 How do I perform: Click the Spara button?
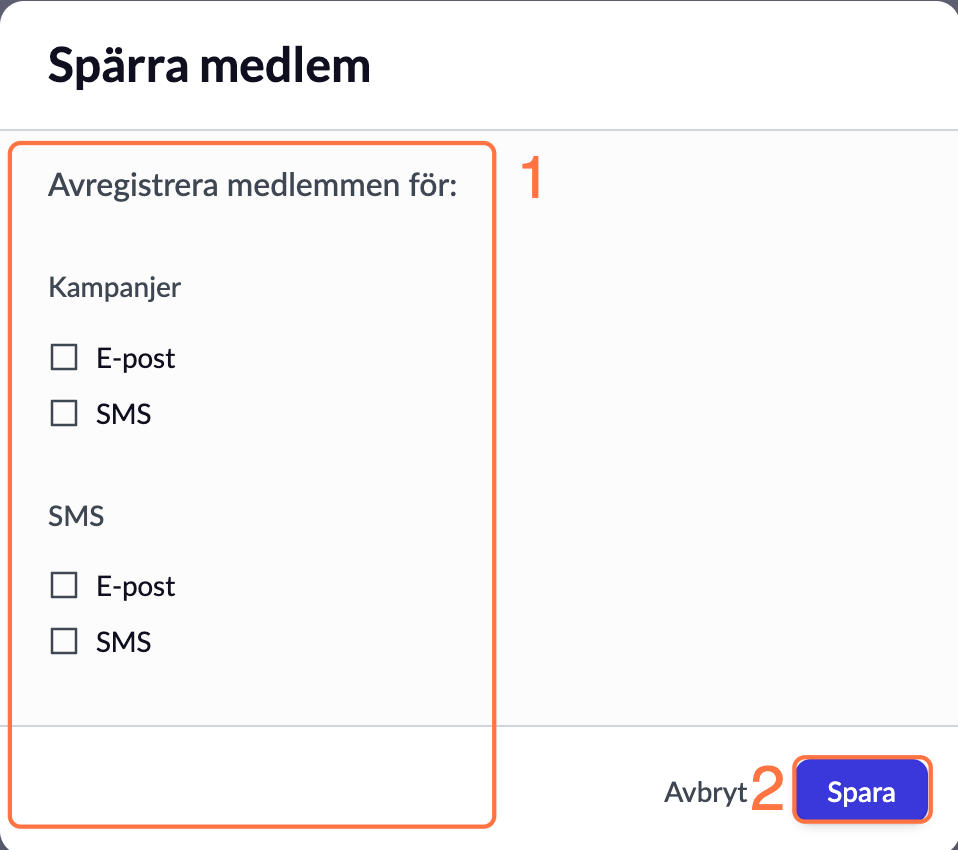pyautogui.click(x=861, y=792)
